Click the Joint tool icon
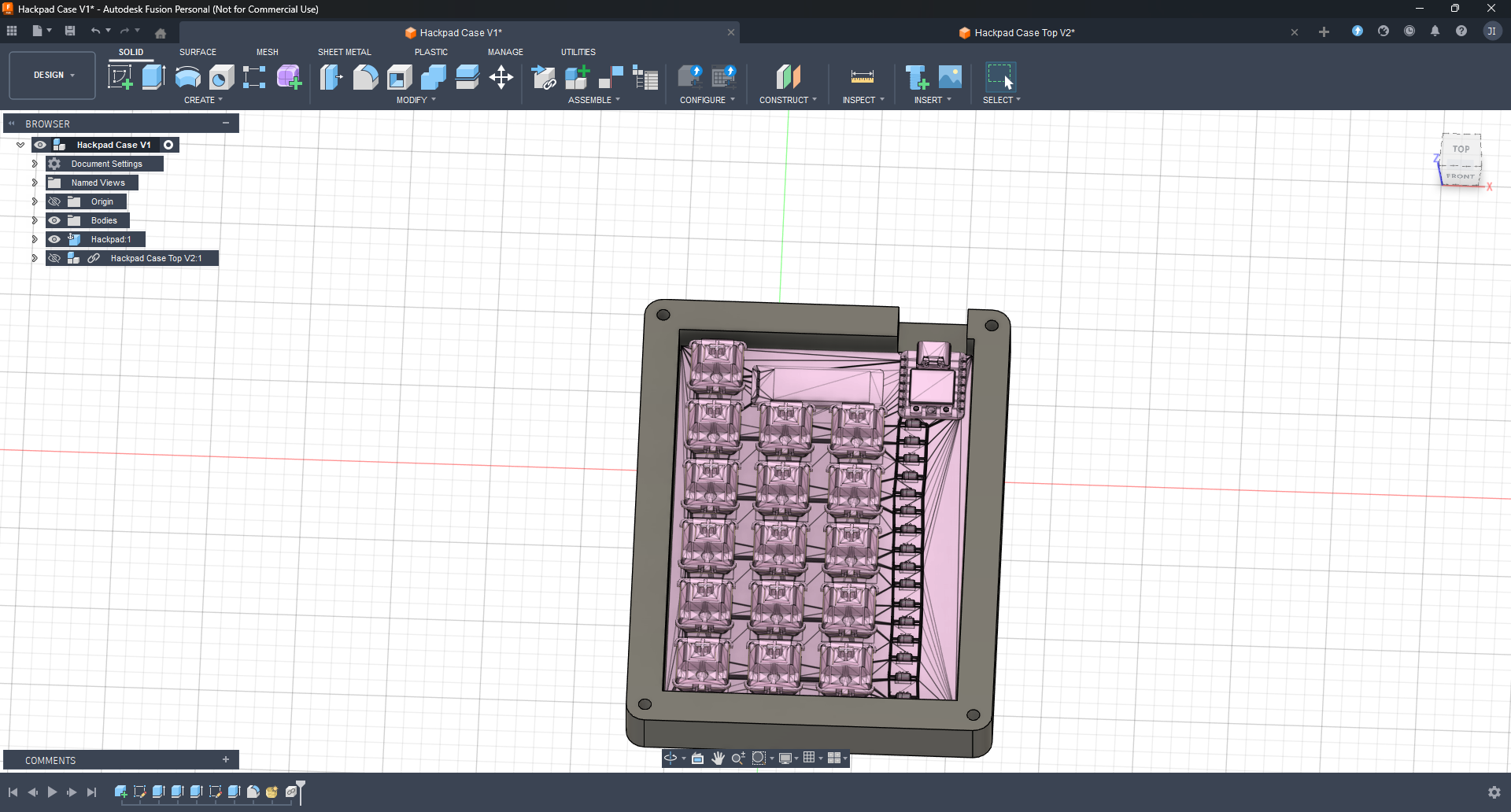 click(611, 77)
